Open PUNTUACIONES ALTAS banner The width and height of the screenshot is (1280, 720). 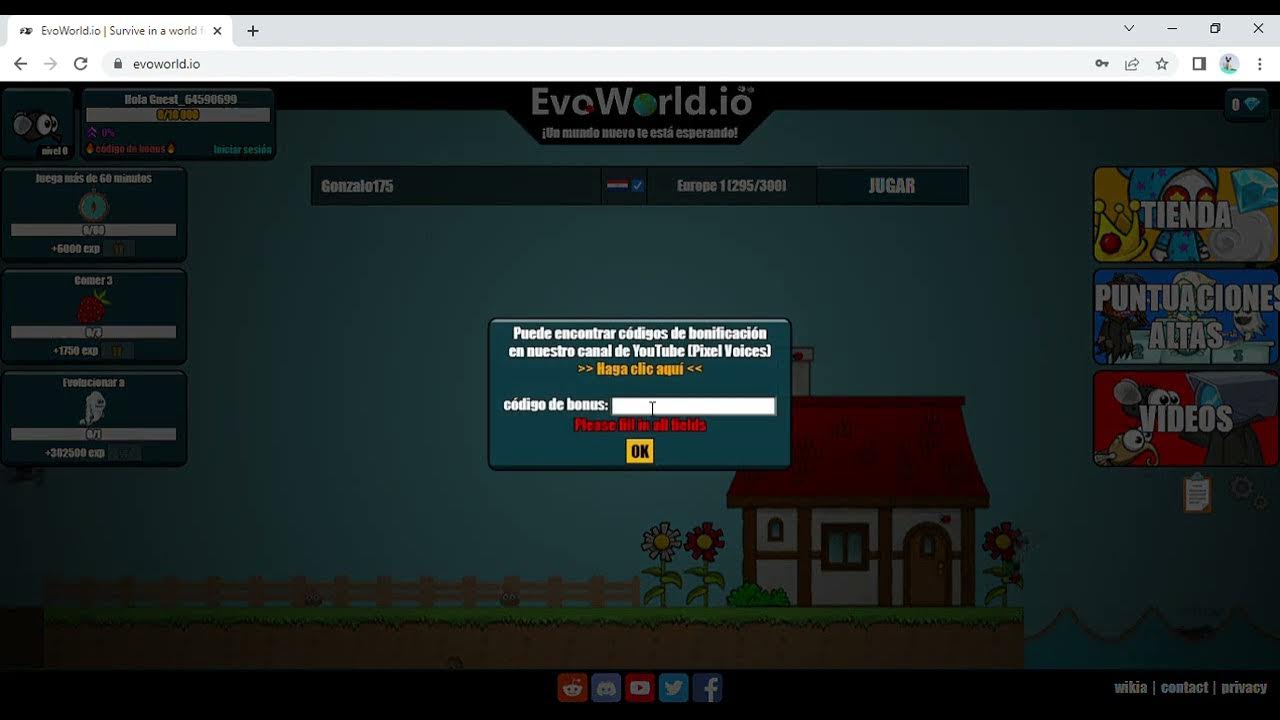[x=1186, y=317]
